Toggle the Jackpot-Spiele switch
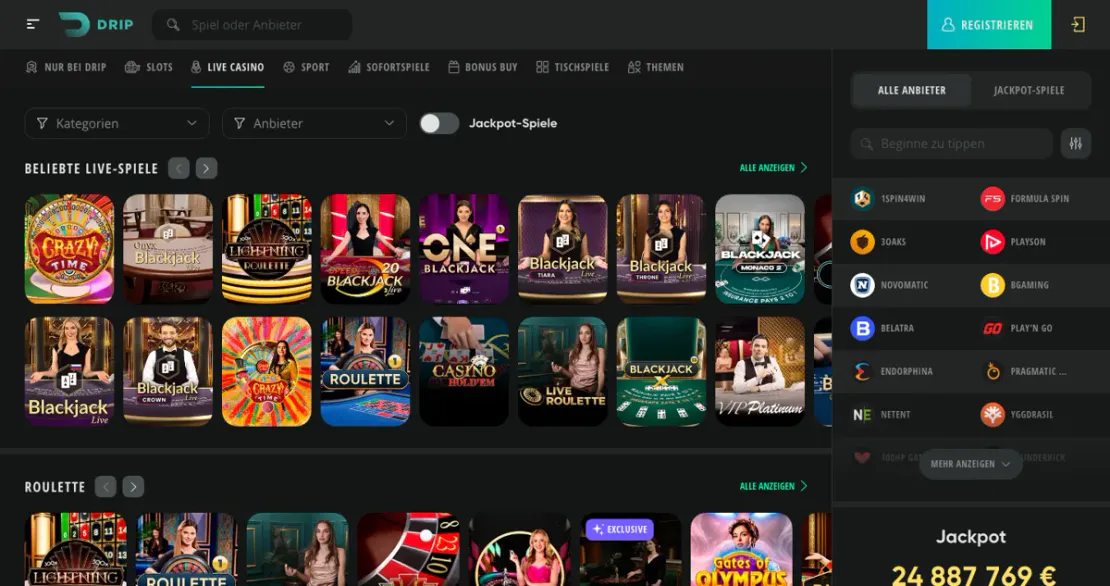The width and height of the screenshot is (1110, 586). (x=439, y=123)
